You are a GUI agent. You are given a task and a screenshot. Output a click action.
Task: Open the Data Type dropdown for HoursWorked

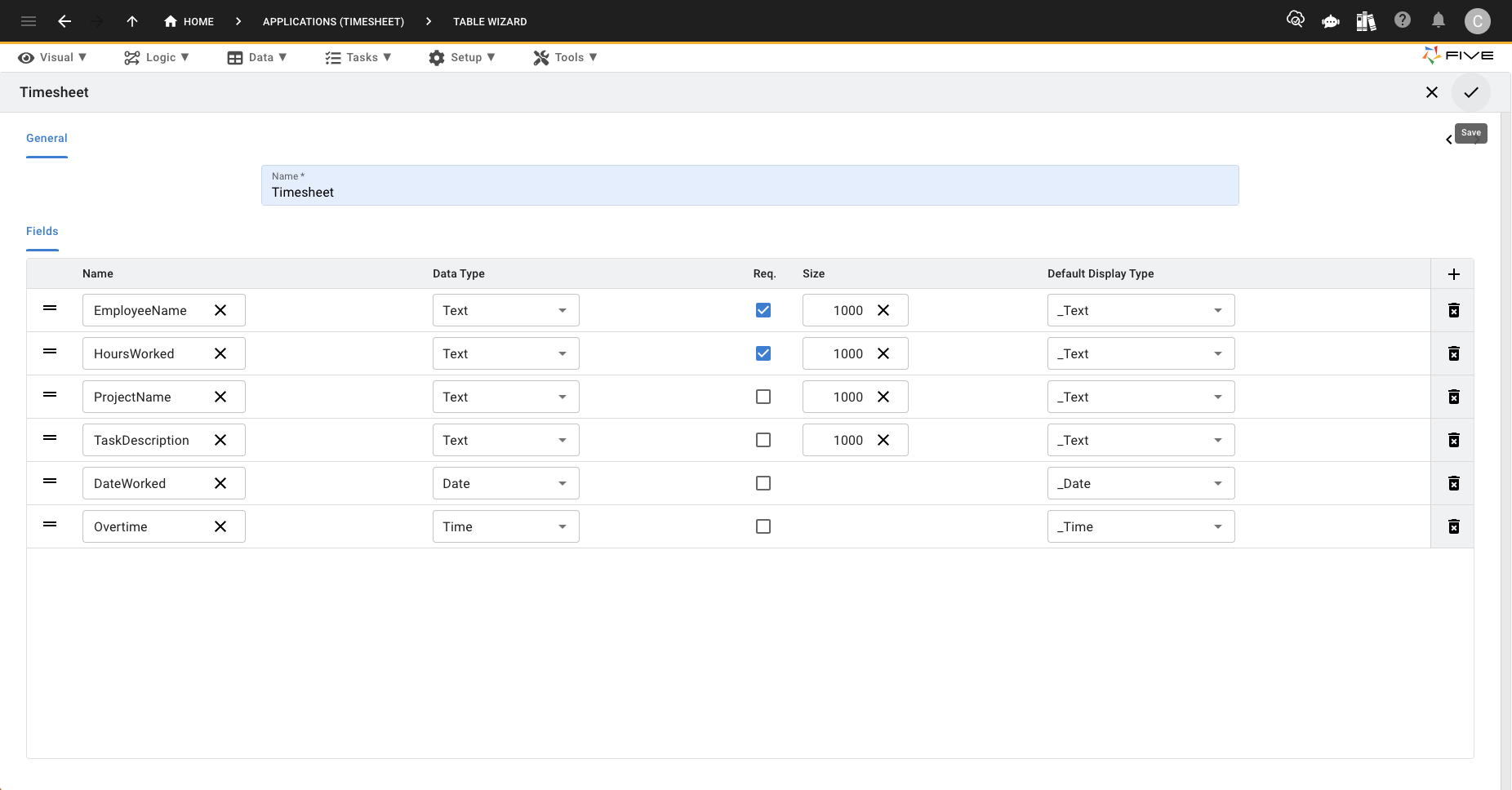505,353
